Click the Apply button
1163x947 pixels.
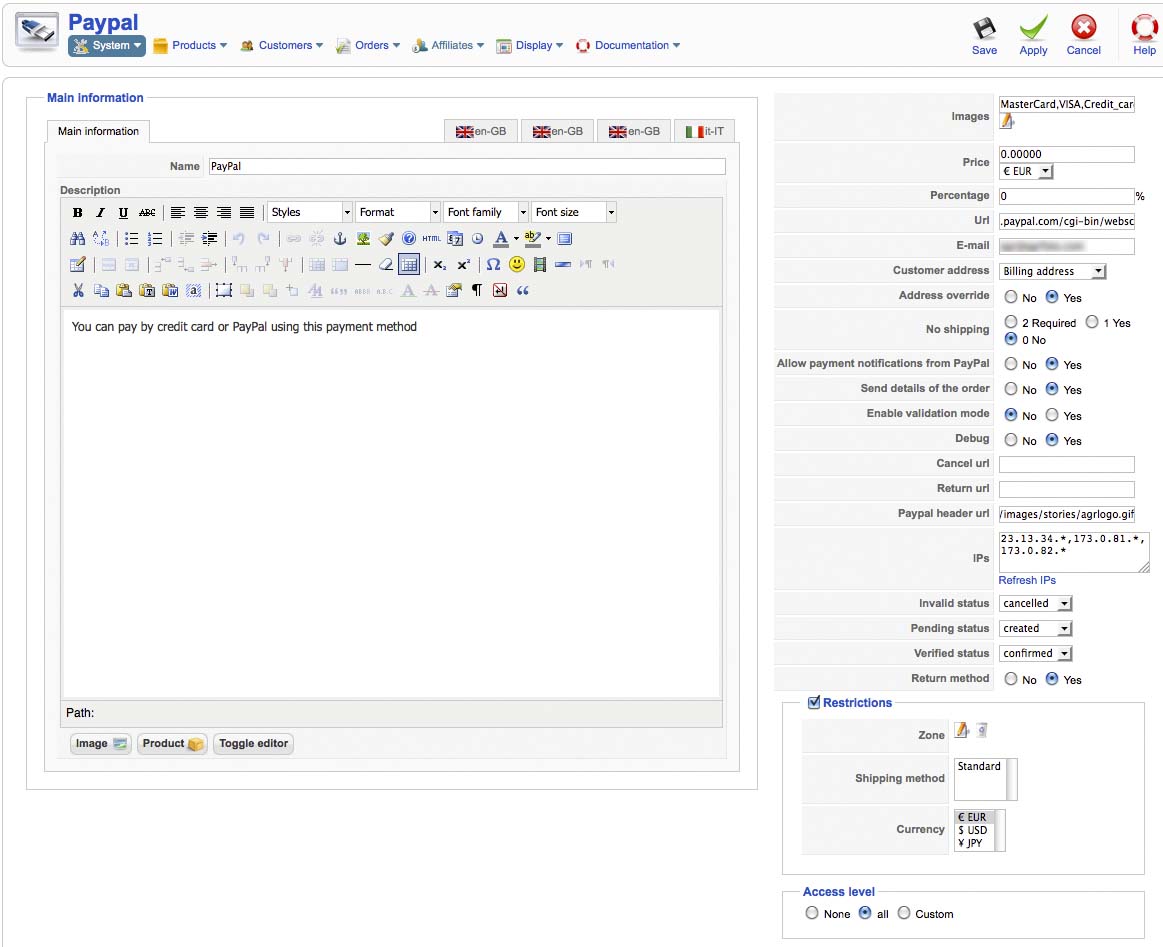1033,36
